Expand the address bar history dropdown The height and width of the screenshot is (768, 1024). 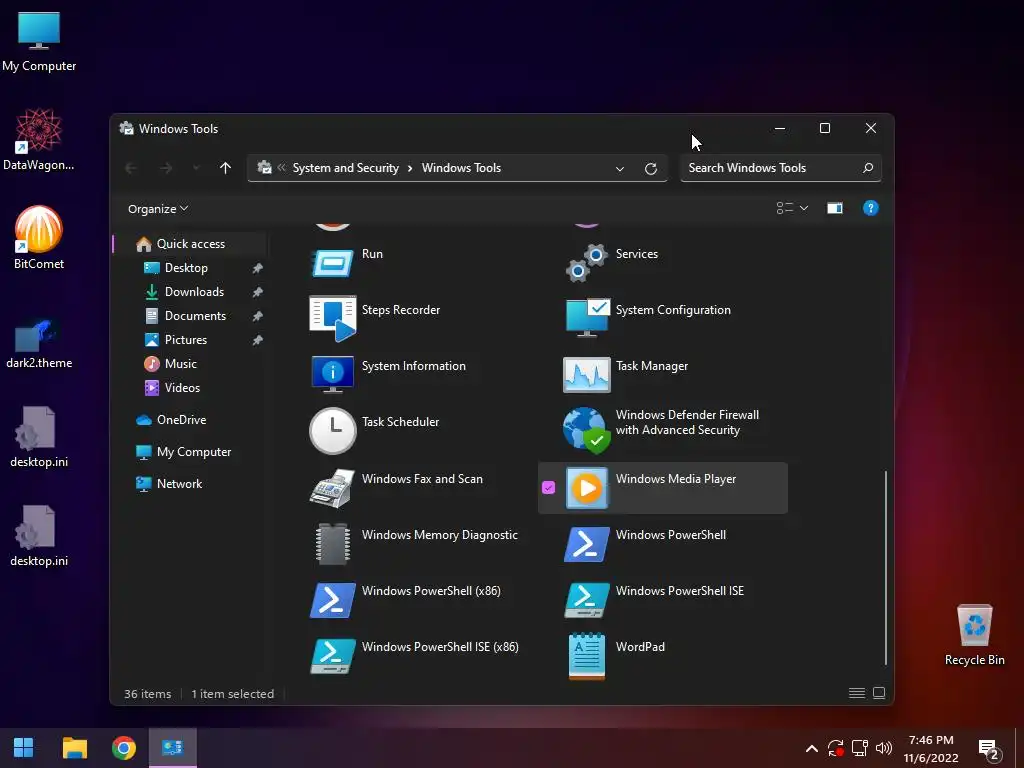pyautogui.click(x=620, y=168)
